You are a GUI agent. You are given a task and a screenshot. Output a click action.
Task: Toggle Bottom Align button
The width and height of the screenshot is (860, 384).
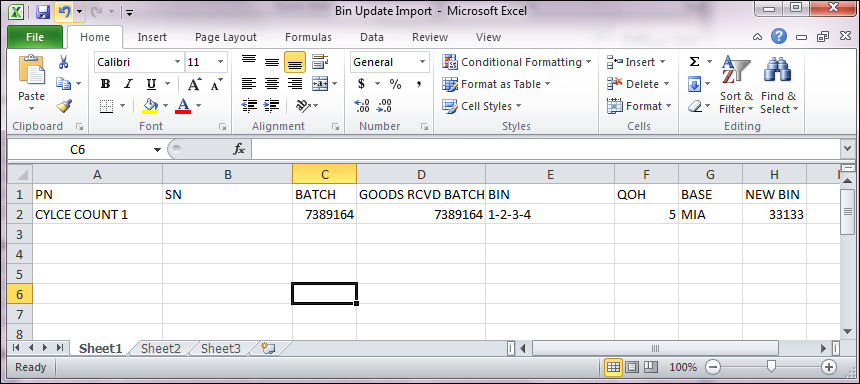coord(295,63)
